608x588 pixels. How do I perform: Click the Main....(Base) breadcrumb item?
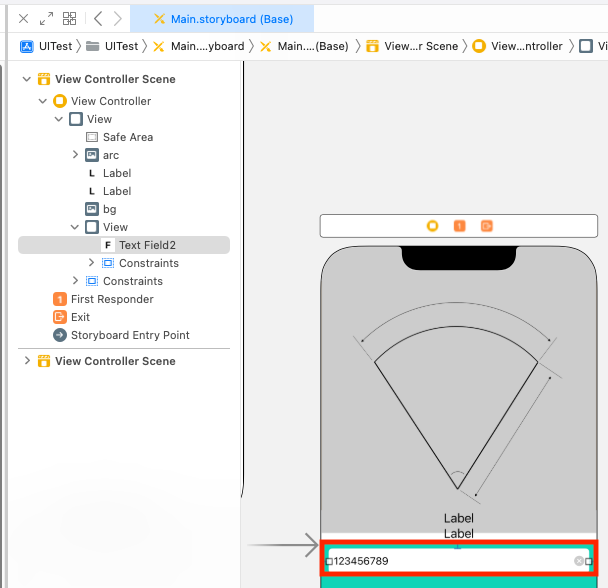pyautogui.click(x=304, y=46)
